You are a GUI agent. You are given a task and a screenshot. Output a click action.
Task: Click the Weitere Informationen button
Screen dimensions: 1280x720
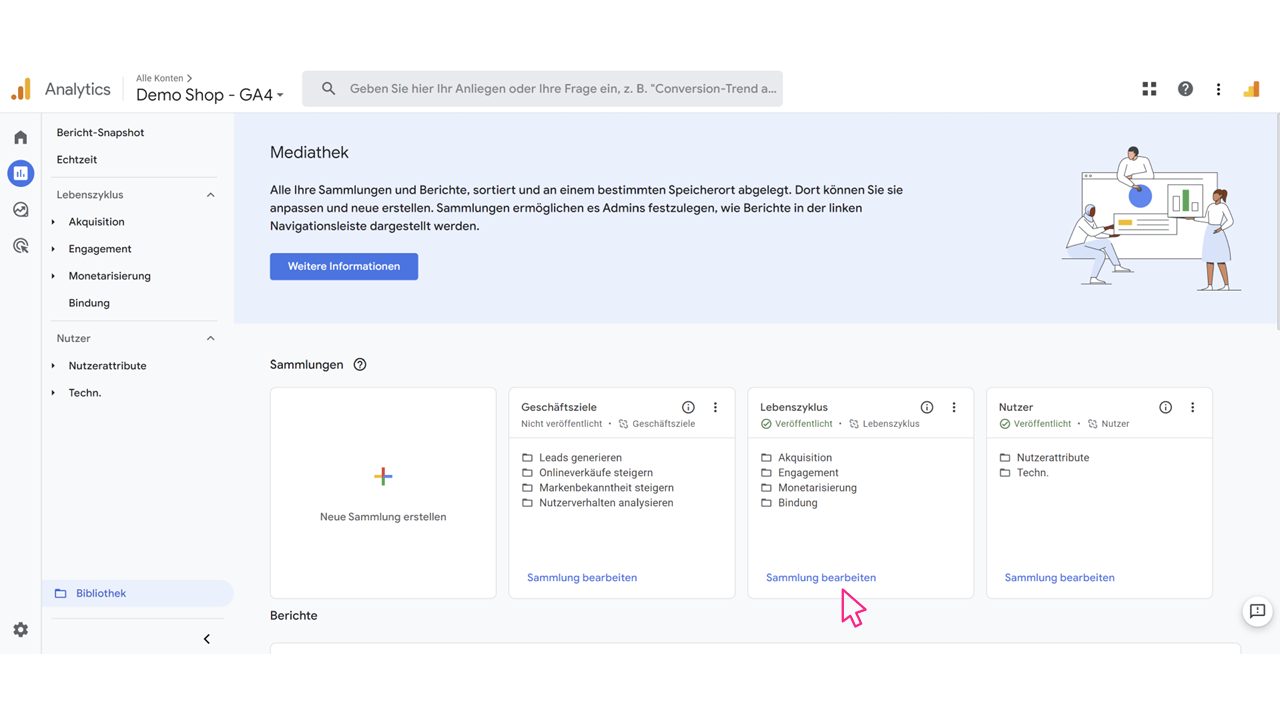344,266
